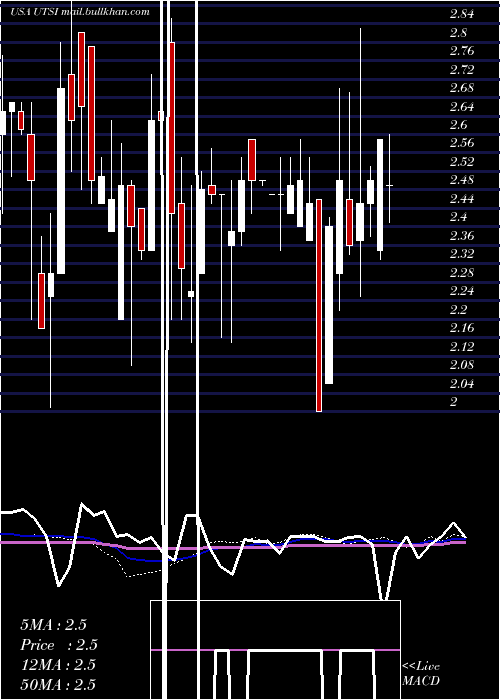Click the 2.8 price axis label

click(x=458, y=33)
